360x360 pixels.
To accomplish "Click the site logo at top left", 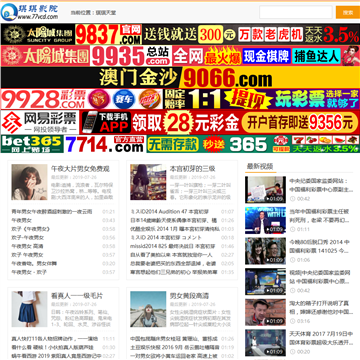I will pyautogui.click(x=30, y=12).
